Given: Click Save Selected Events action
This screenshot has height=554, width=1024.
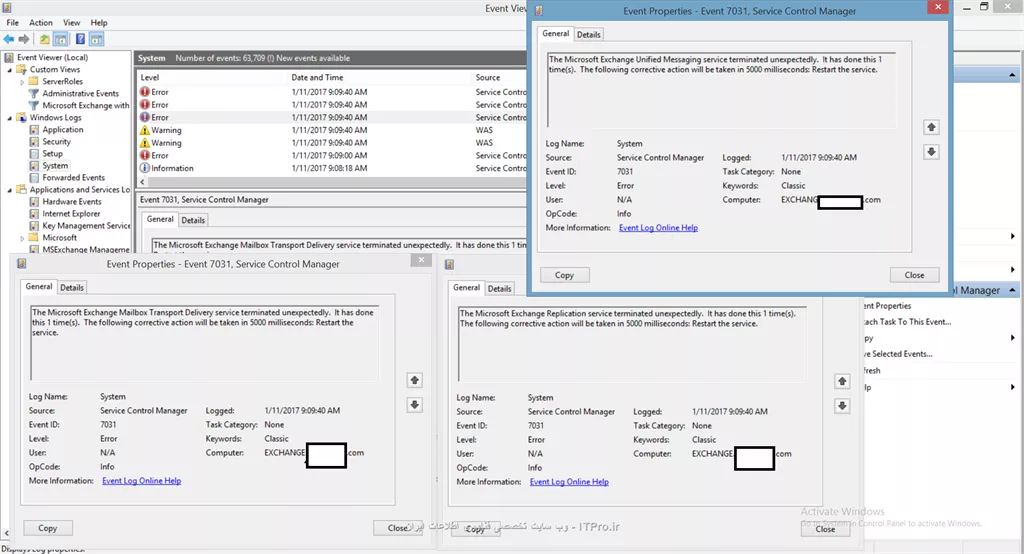Looking at the screenshot, I should [898, 354].
